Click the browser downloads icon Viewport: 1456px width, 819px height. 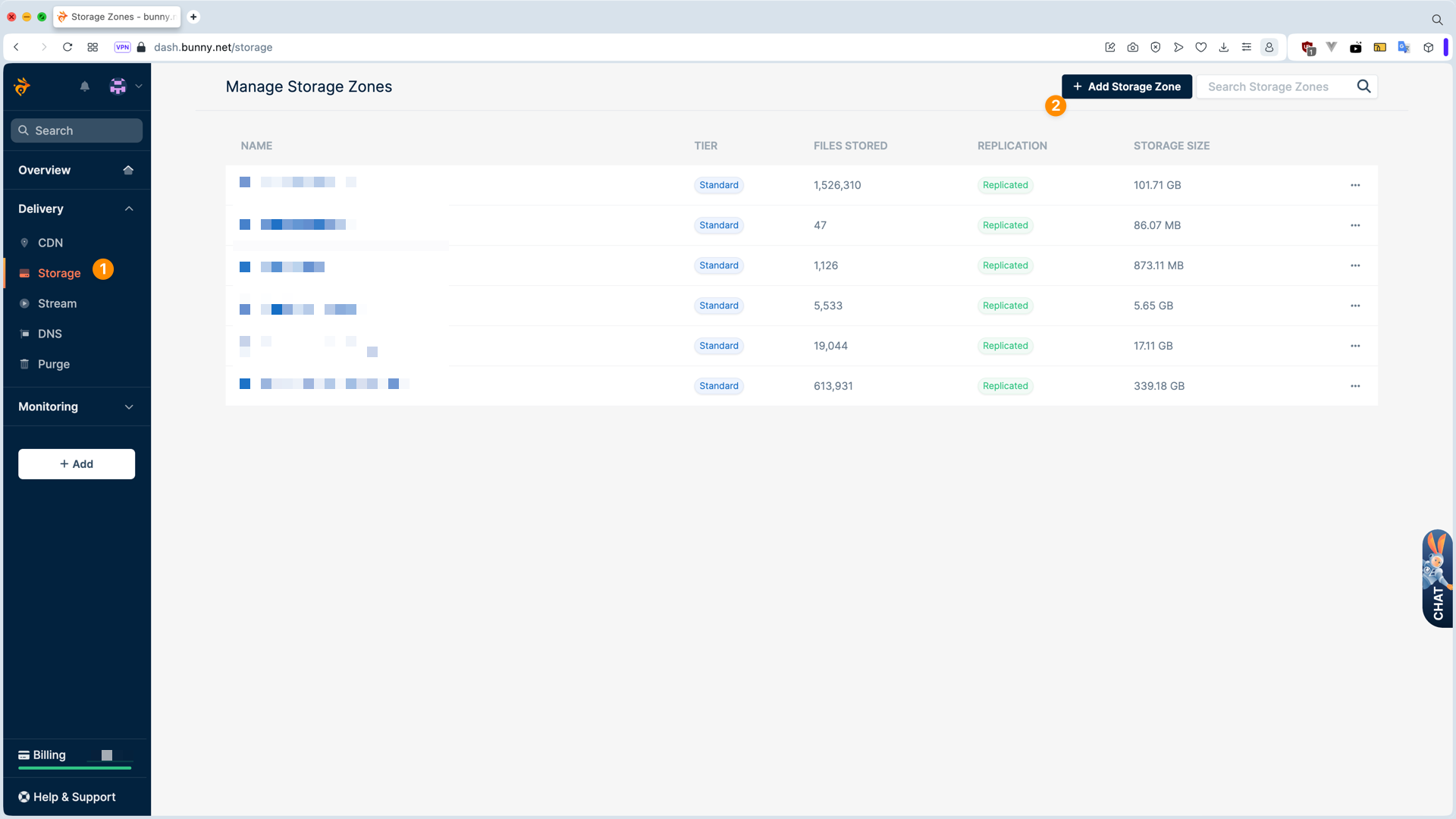[1223, 47]
